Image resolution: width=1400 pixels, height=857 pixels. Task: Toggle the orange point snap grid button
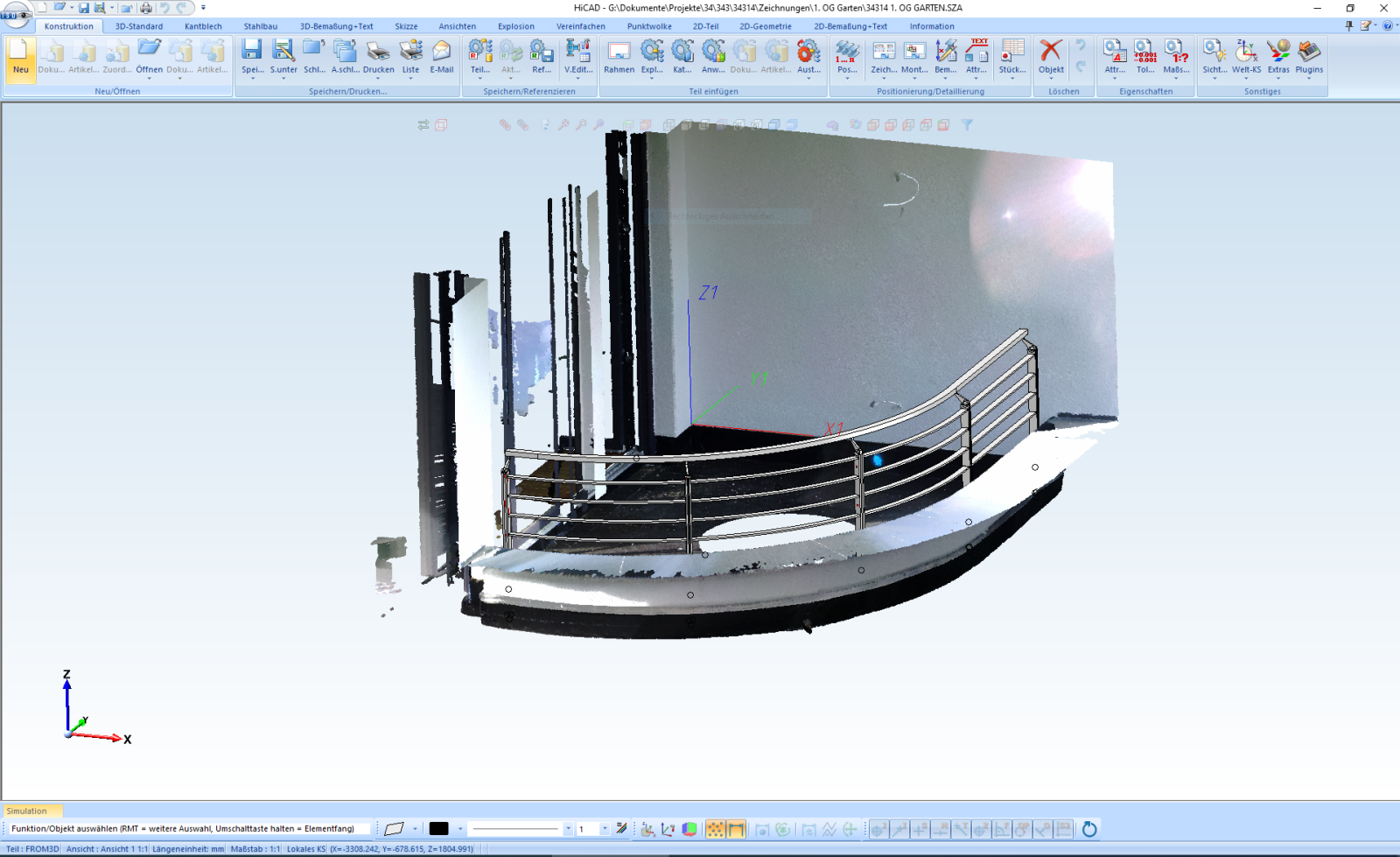point(716,829)
